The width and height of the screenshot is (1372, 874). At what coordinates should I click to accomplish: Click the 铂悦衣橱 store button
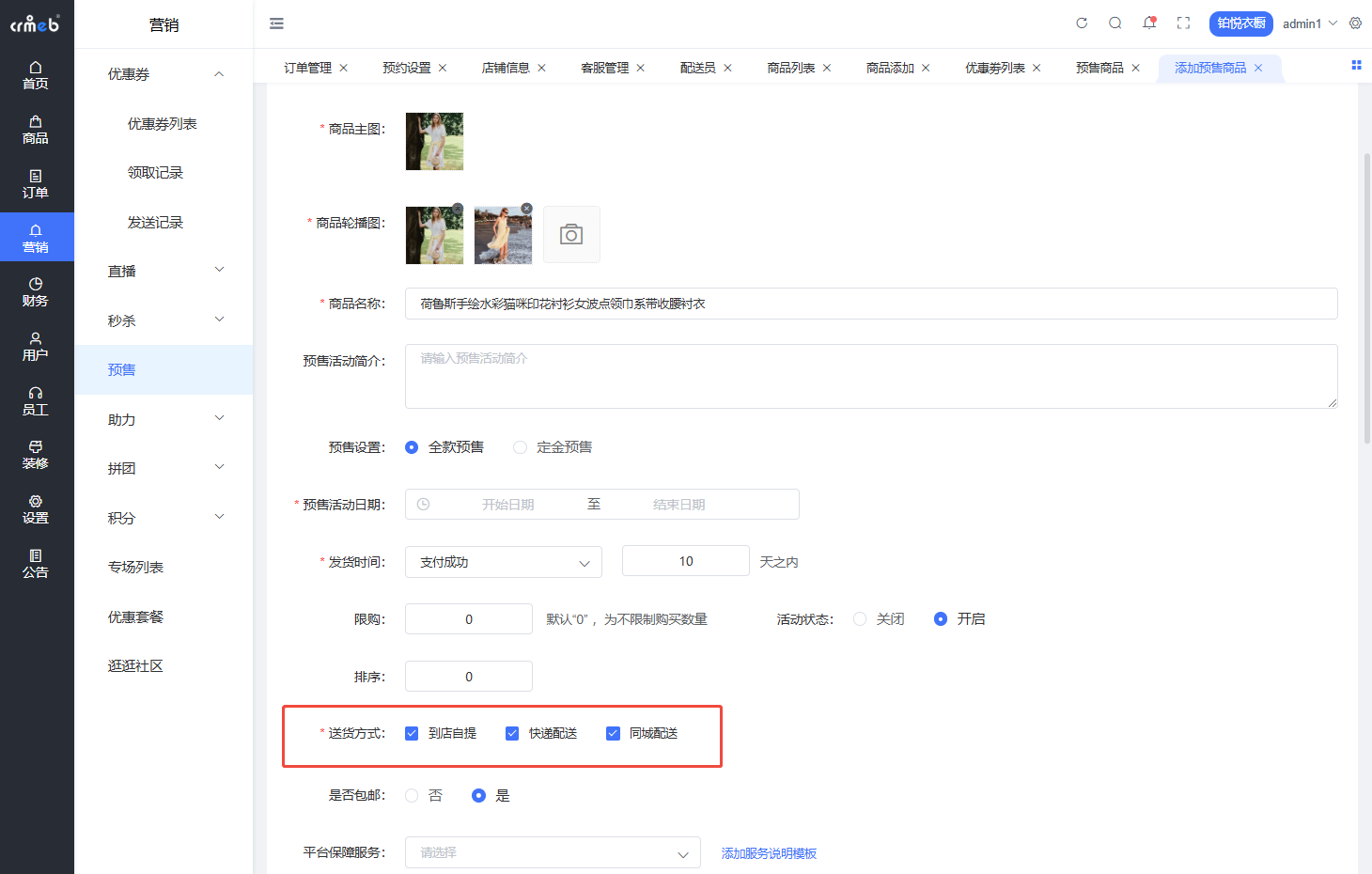[x=1241, y=23]
